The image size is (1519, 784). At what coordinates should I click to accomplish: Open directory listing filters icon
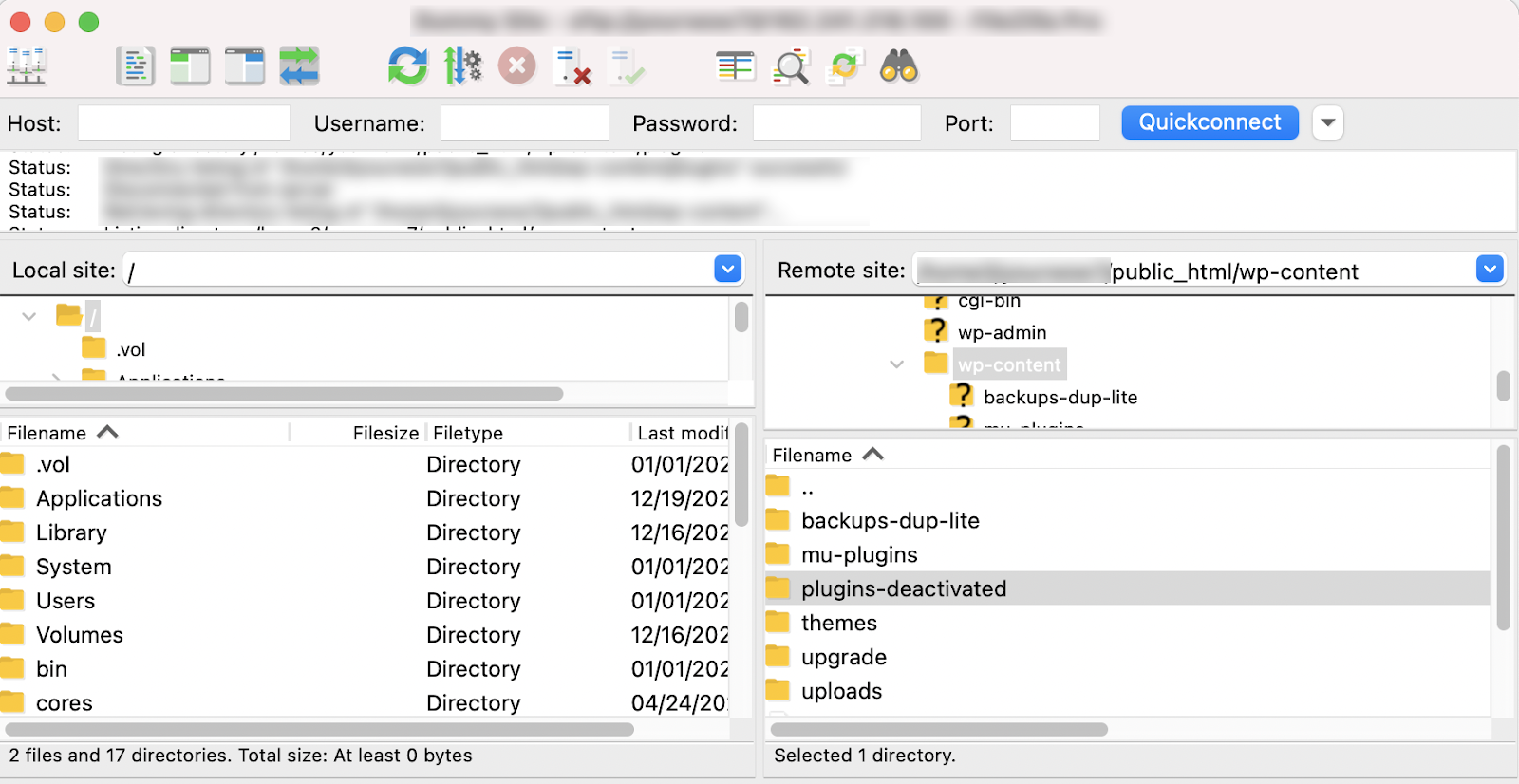click(736, 66)
